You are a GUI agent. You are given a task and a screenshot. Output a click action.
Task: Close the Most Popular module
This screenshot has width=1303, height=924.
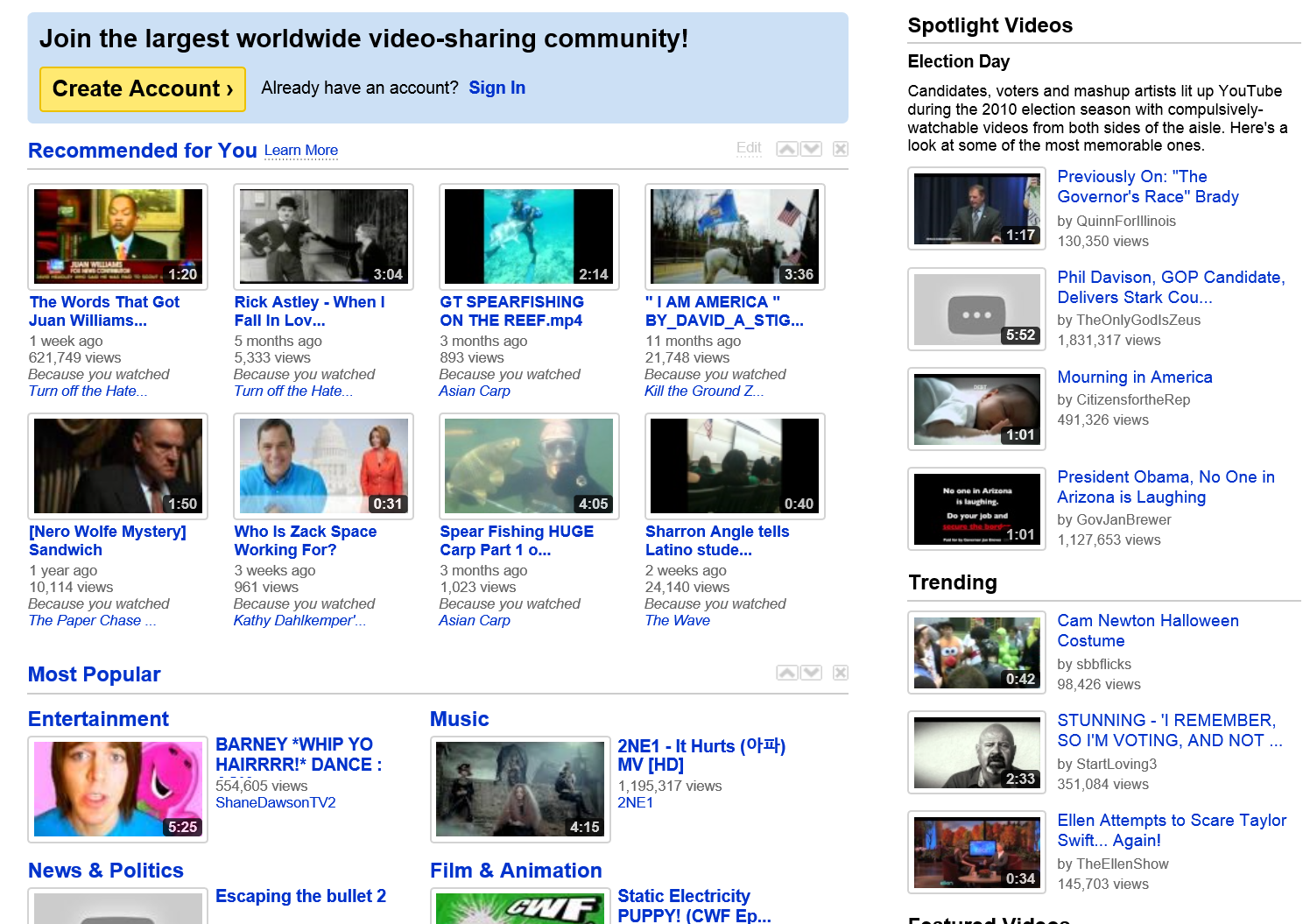pyautogui.click(x=840, y=673)
